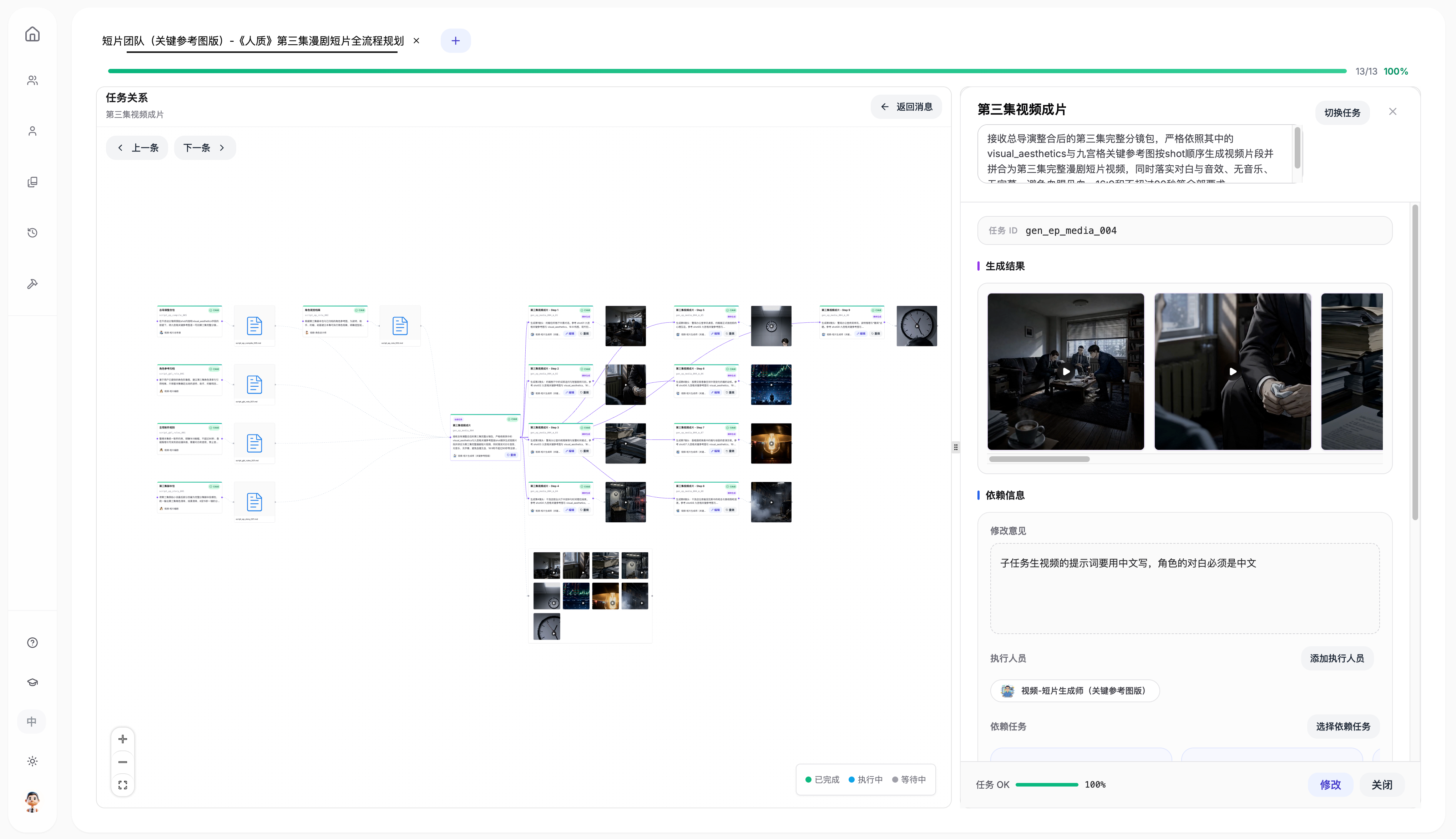
Task: Open script_ep_compile_005.md file icon
Action: click(x=254, y=326)
